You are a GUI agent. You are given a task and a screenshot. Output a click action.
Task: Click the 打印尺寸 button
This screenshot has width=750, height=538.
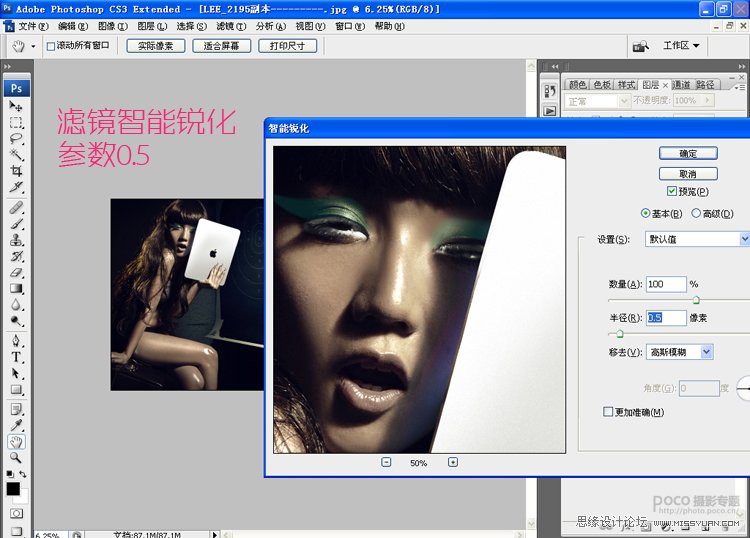[287, 46]
